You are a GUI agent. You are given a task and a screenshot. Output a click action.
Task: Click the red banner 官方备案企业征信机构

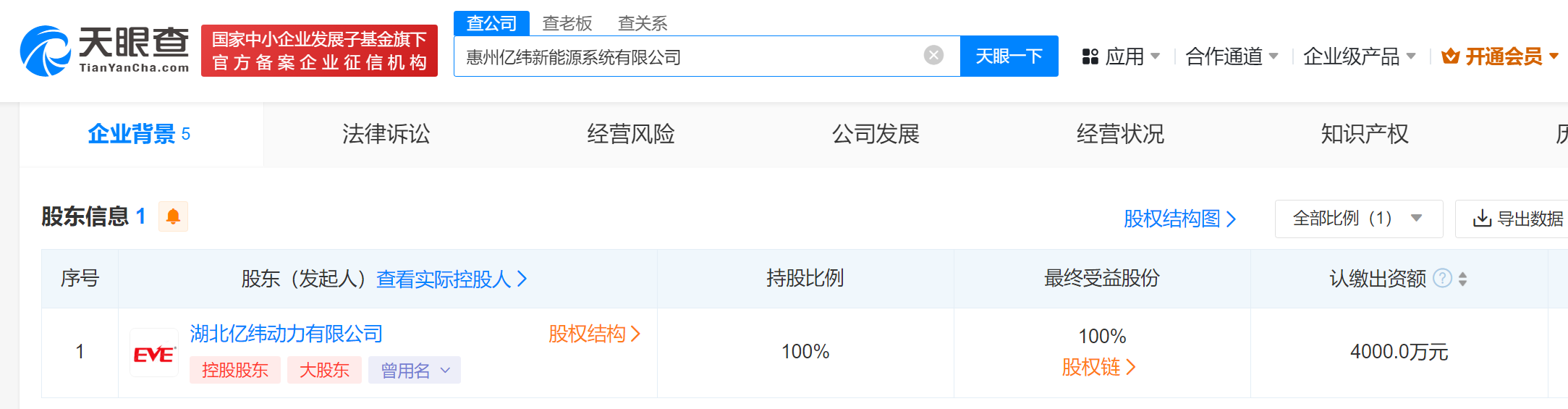coord(319,51)
